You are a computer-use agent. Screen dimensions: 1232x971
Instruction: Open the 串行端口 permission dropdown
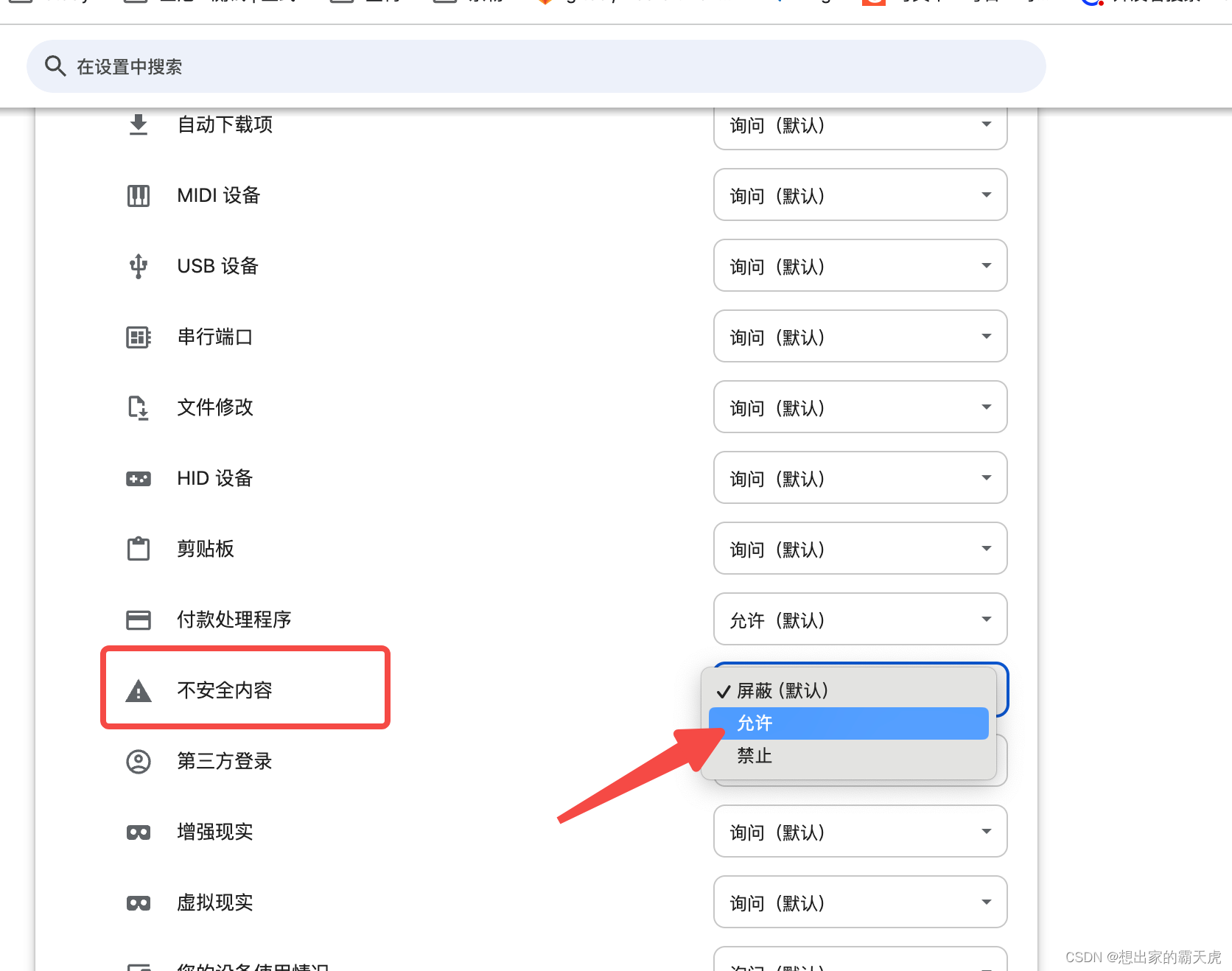coord(860,336)
